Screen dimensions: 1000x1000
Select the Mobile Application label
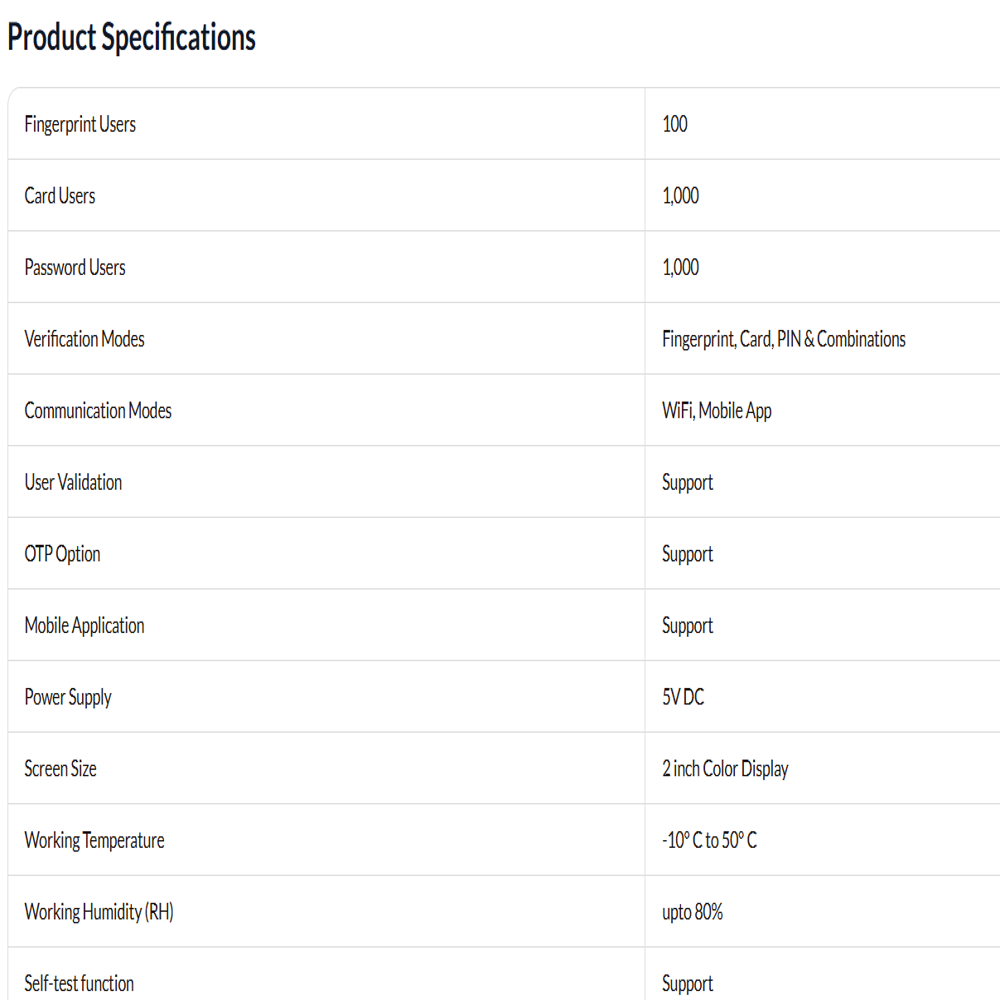pyautogui.click(x=85, y=626)
